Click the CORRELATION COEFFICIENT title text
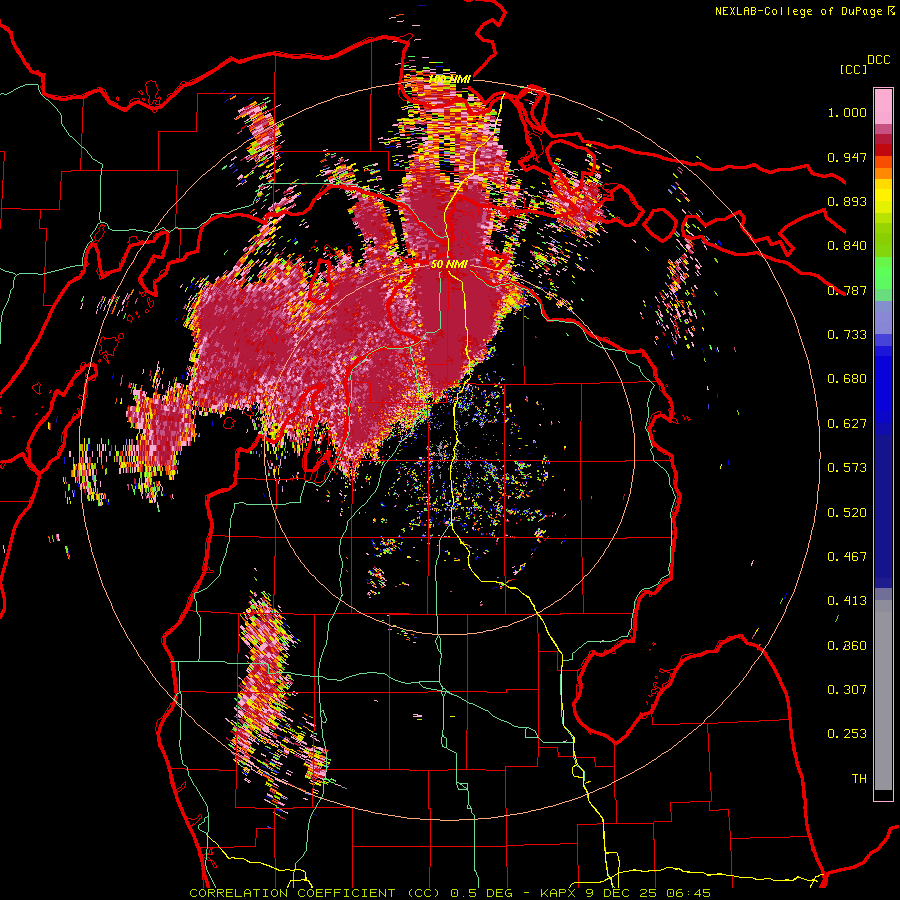This screenshot has width=900, height=900. [292, 893]
